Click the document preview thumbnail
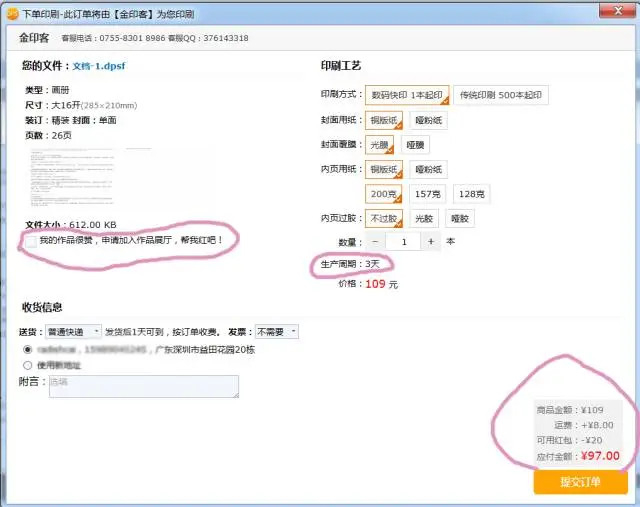The image size is (640, 507). tap(73, 177)
